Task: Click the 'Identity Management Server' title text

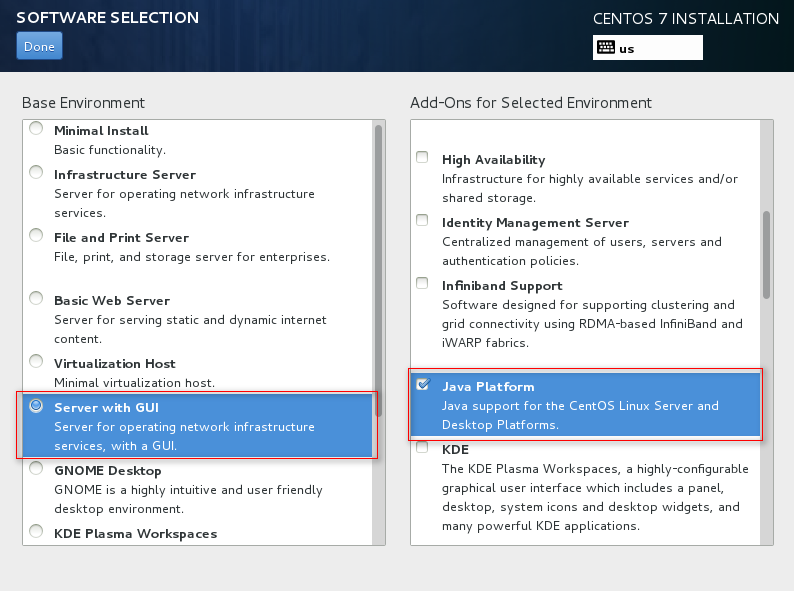Action: point(535,223)
